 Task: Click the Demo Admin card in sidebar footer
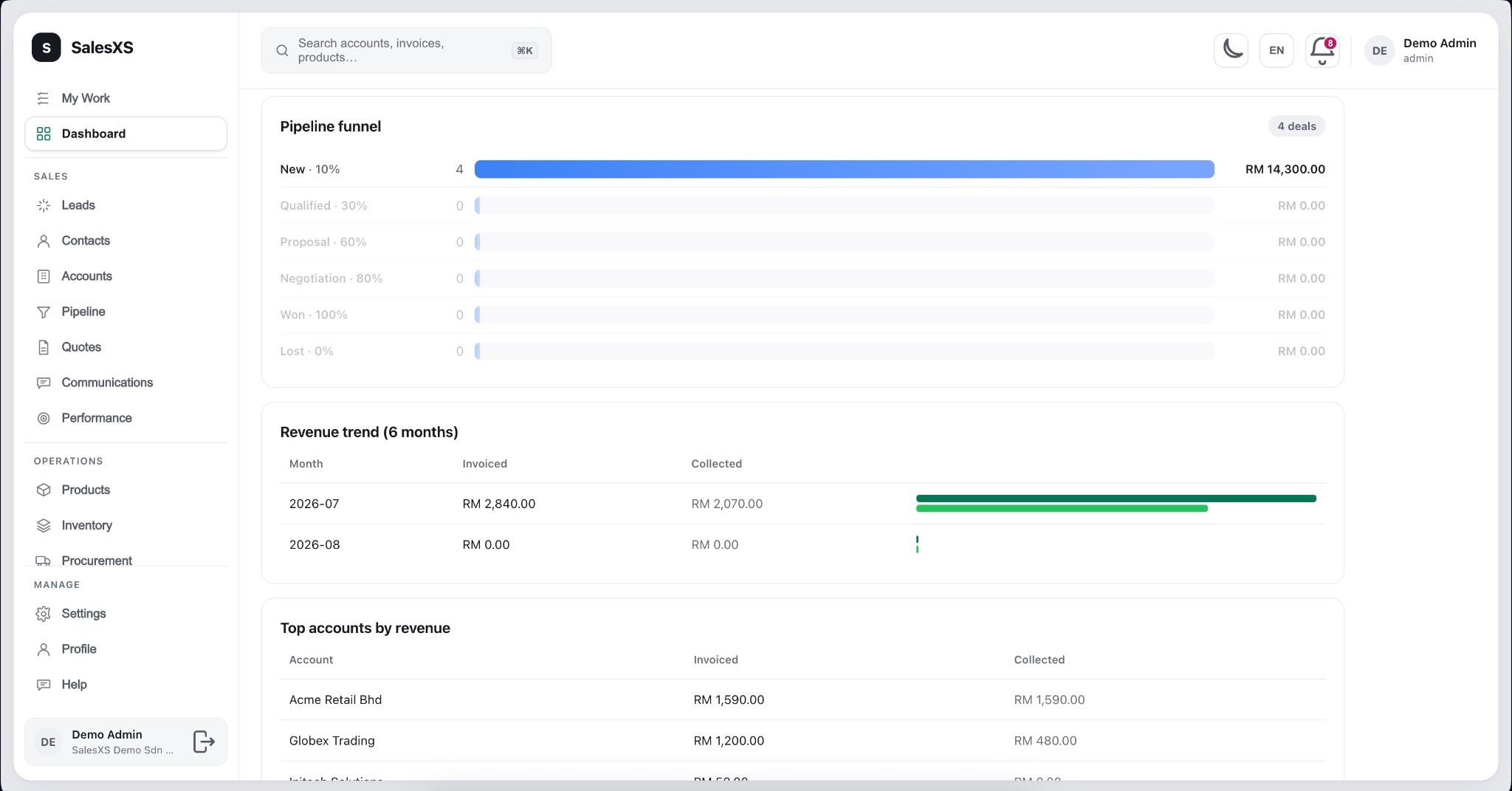coord(126,742)
